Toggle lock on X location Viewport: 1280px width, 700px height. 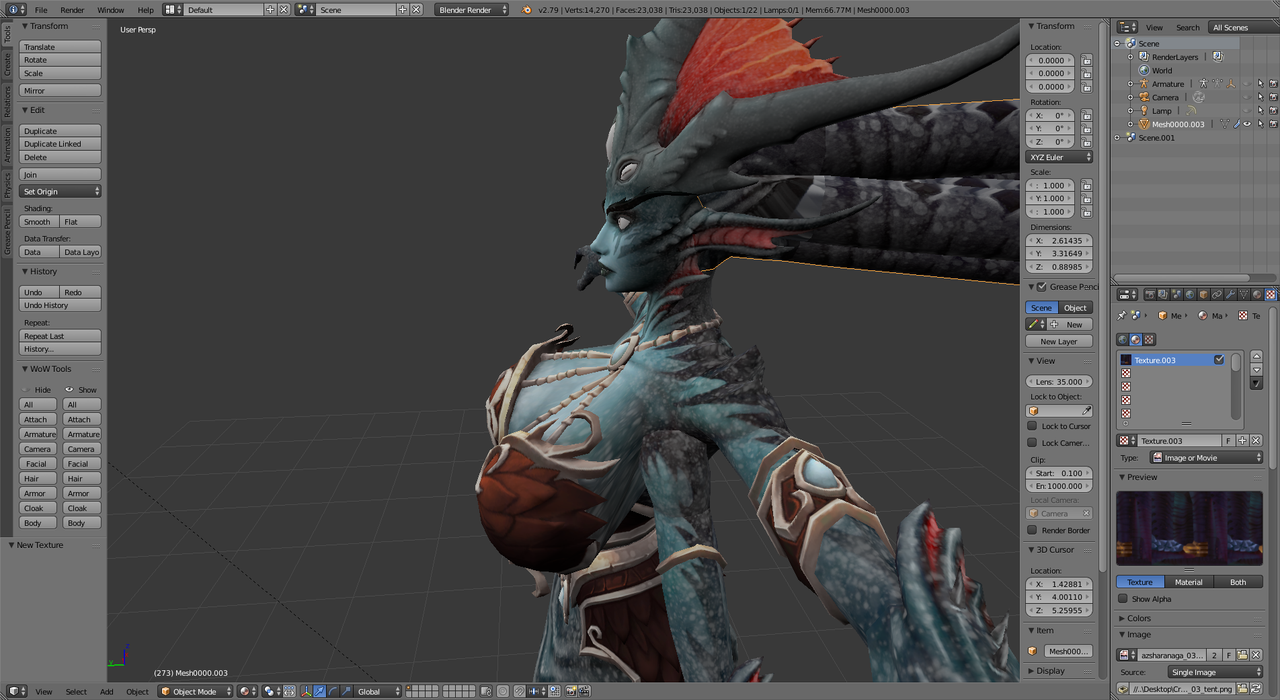click(x=1087, y=60)
